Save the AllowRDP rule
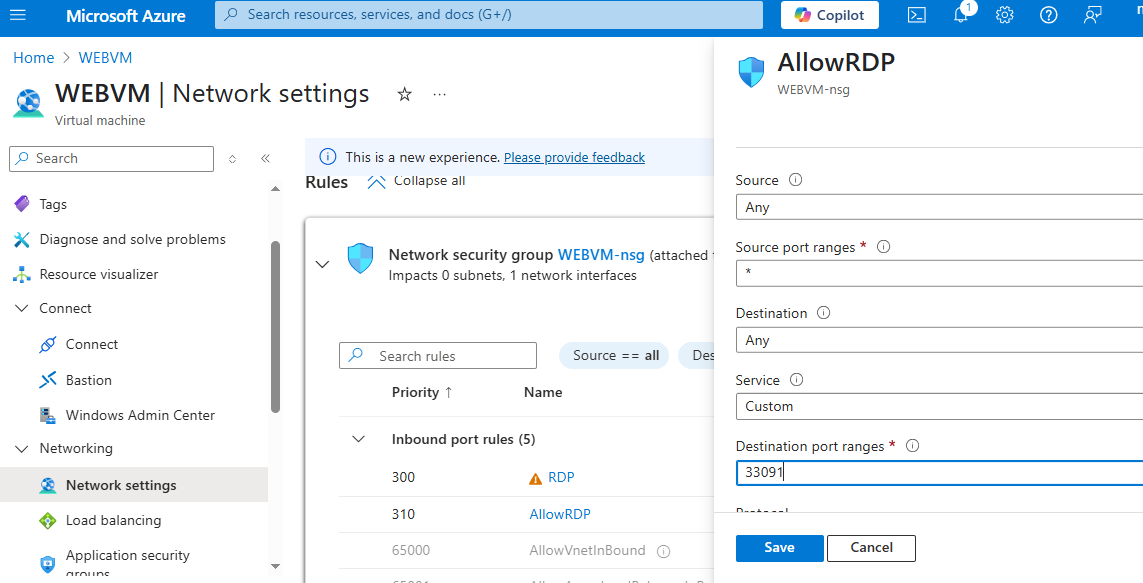 [x=779, y=548]
